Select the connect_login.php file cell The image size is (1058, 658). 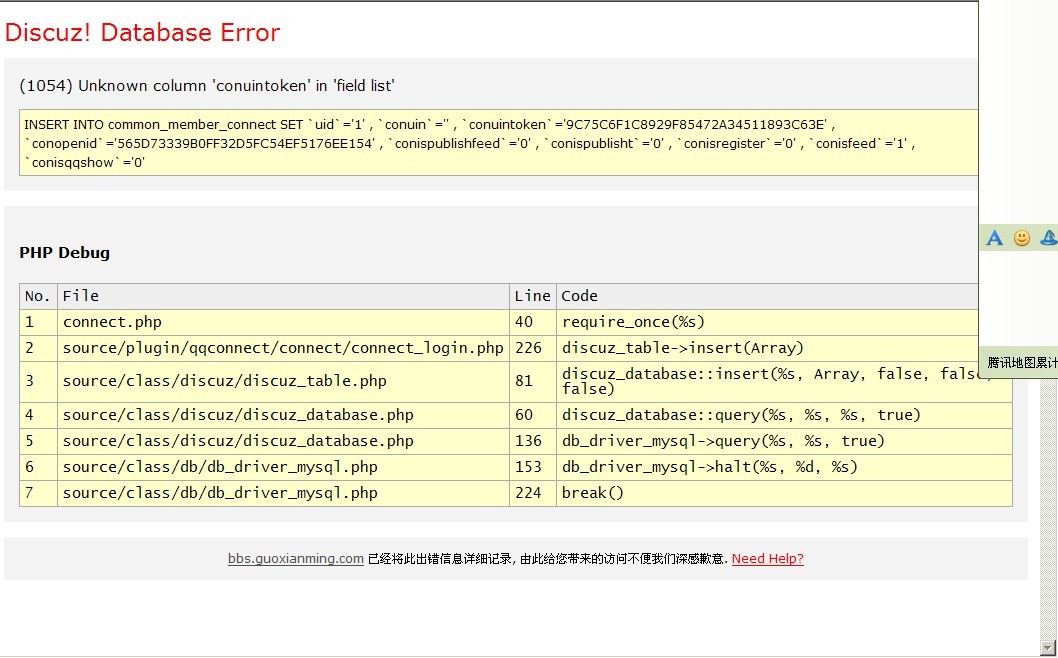pyautogui.click(x=283, y=348)
